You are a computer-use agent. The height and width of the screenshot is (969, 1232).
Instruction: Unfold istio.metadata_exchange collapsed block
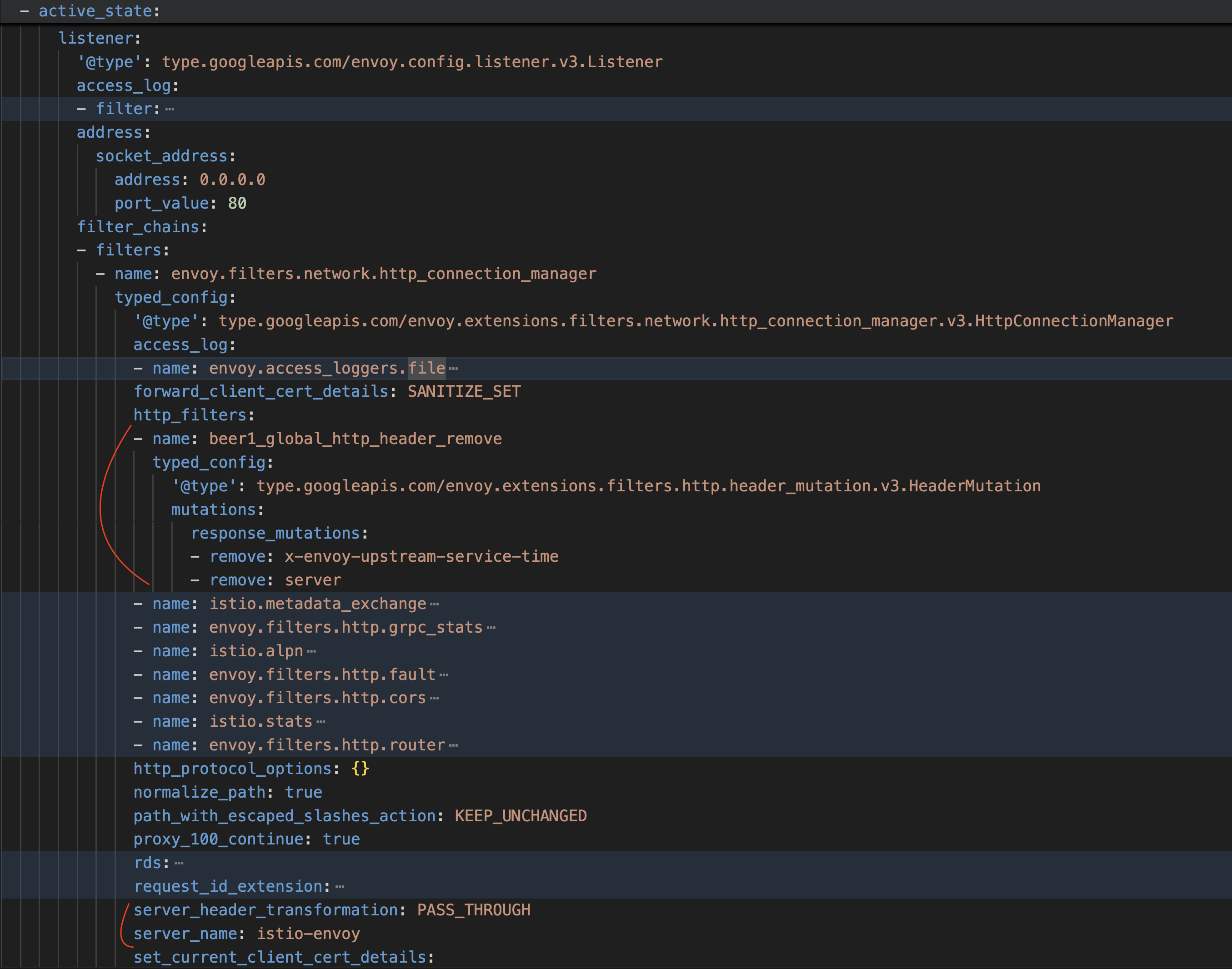434,604
